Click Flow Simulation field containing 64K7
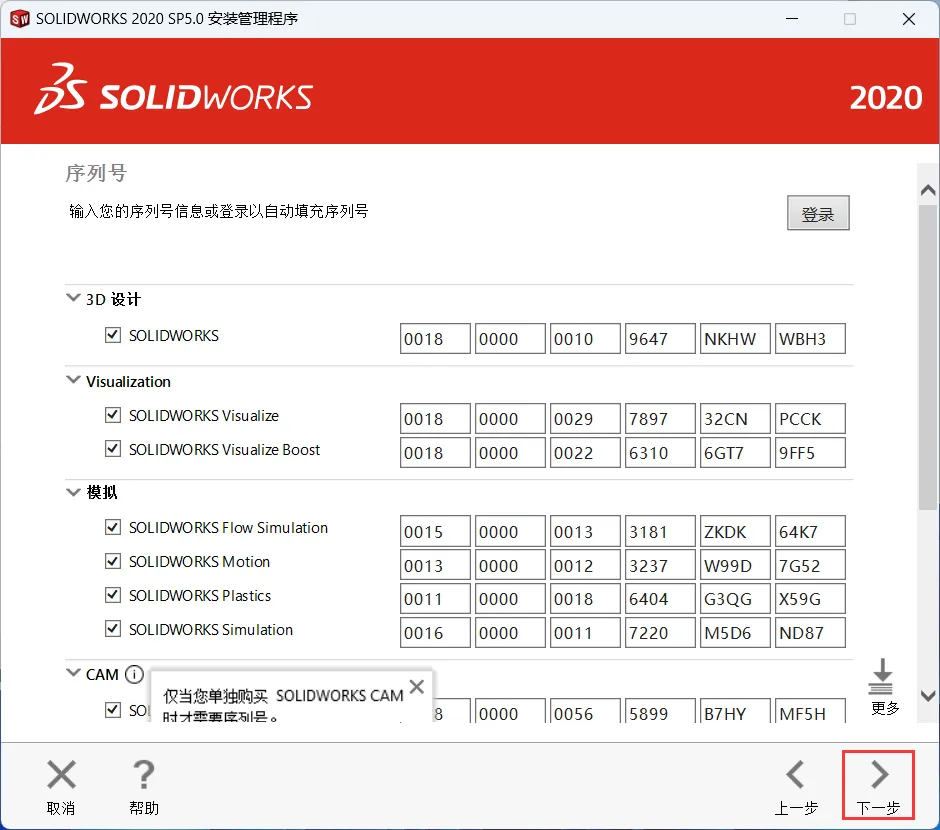Screen dimensions: 940x830 [x=811, y=531]
